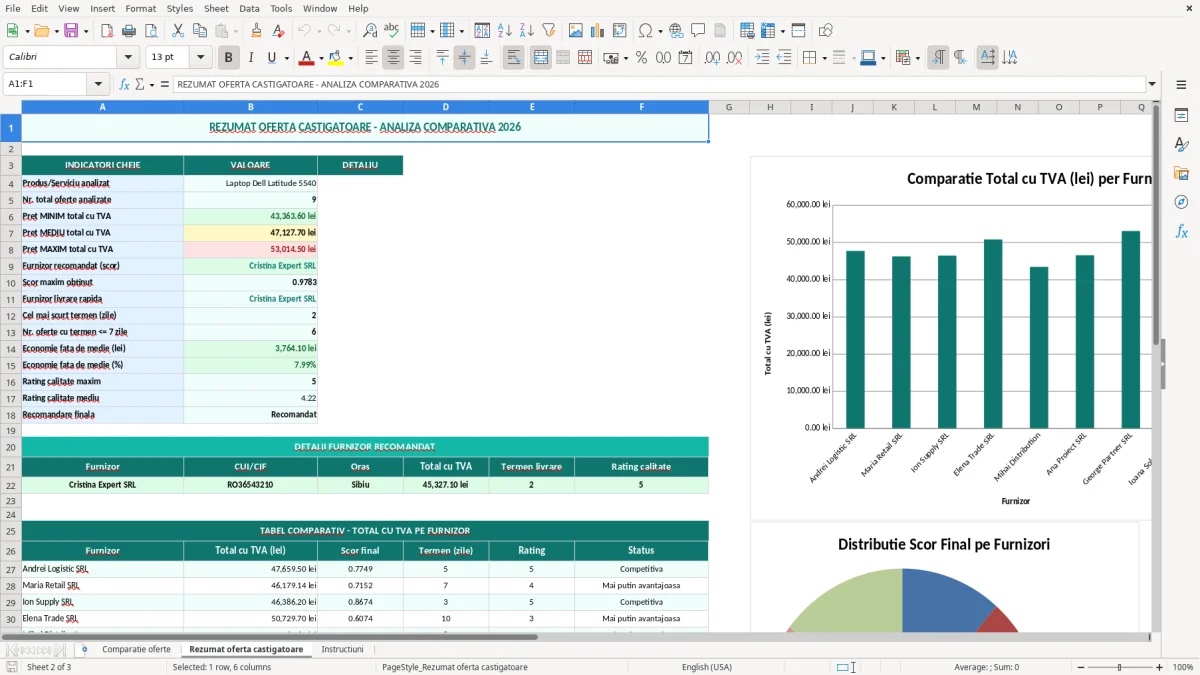
Task: Click the formula equals button
Action: [165, 85]
